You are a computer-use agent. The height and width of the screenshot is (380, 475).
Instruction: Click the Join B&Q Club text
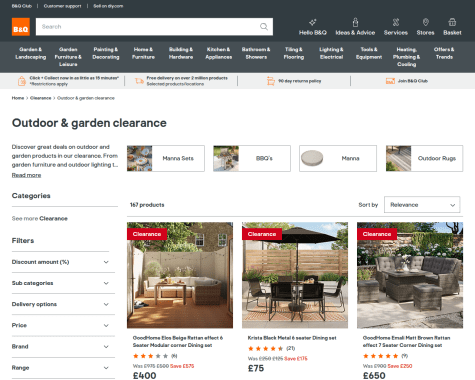coord(413,81)
